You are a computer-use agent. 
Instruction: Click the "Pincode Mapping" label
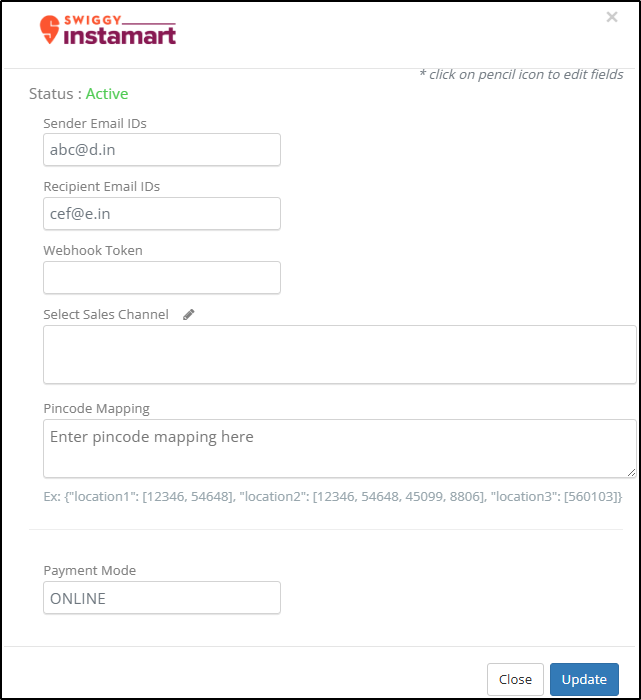pos(97,408)
